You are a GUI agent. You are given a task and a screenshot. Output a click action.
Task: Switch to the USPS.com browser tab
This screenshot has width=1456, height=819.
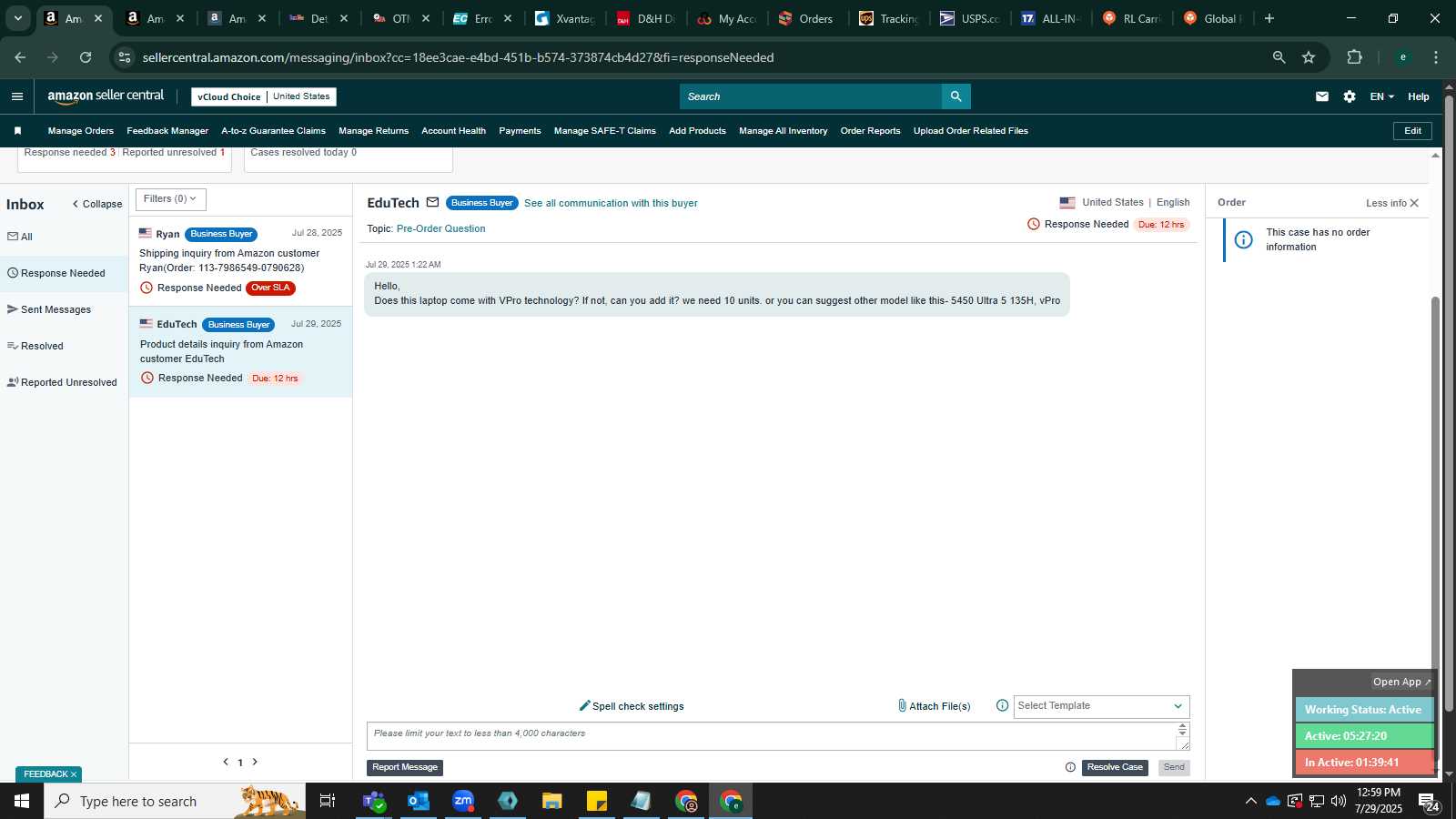coord(970,18)
